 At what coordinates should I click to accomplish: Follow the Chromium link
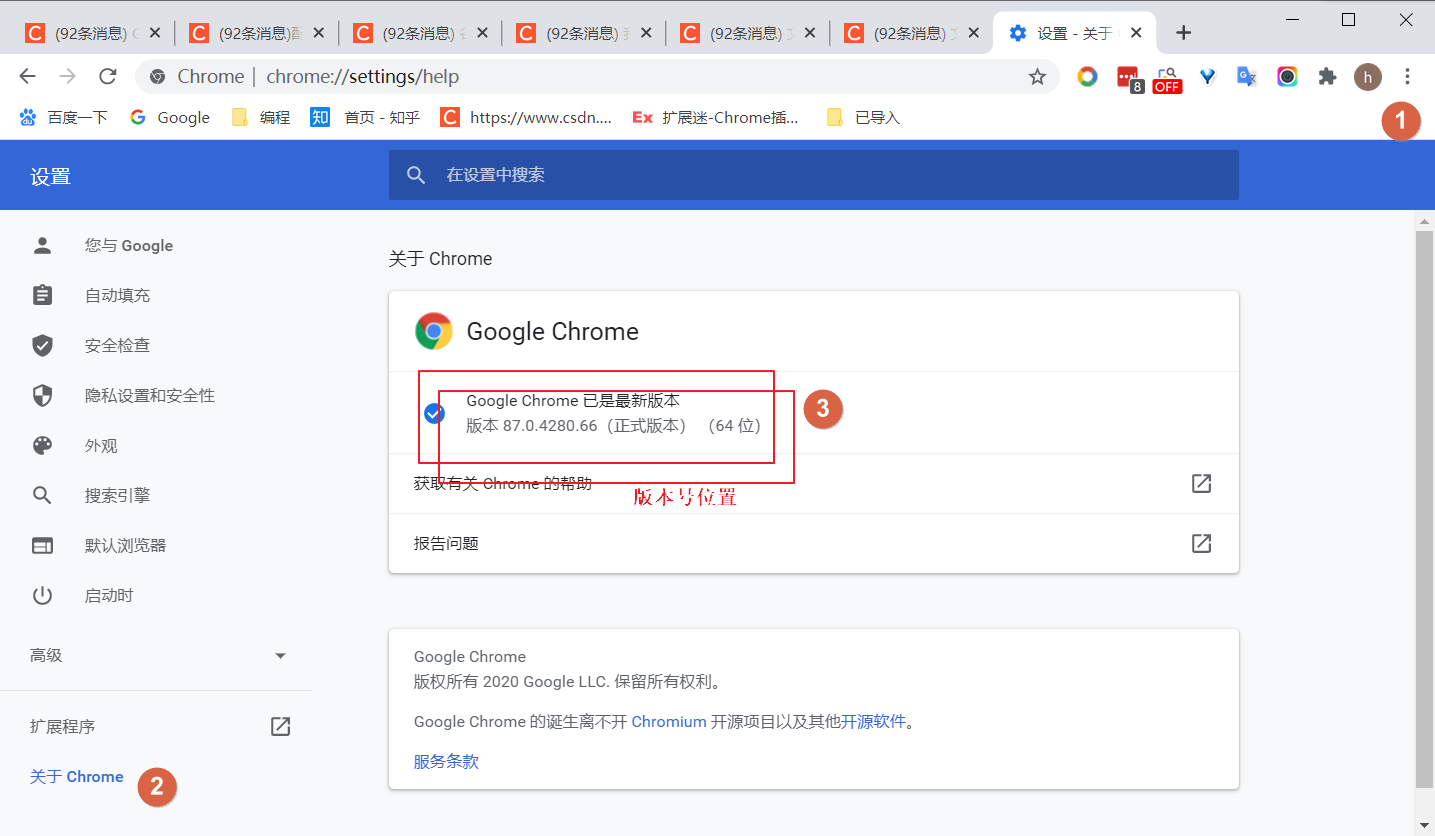[x=669, y=722]
